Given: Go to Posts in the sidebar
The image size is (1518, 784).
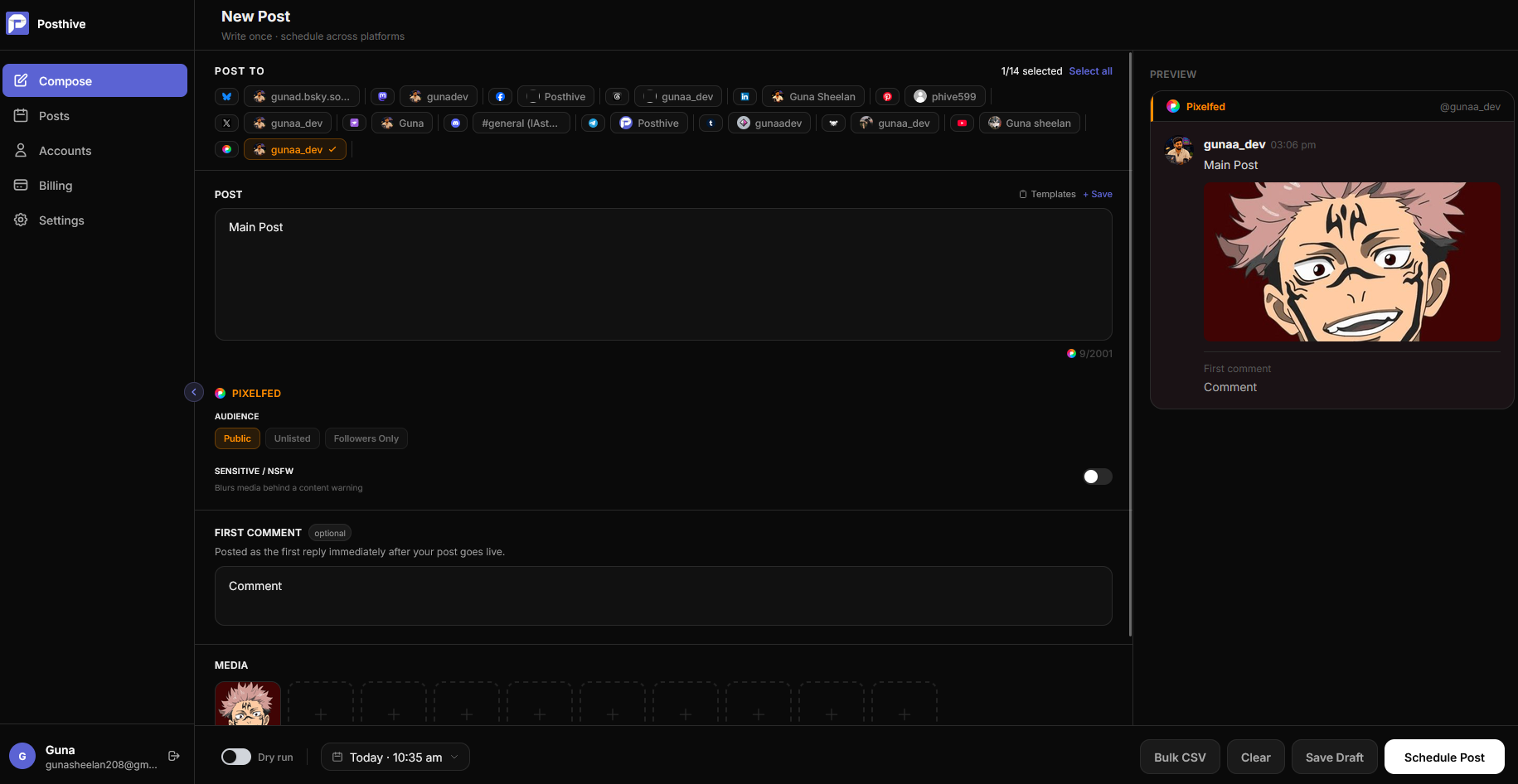Looking at the screenshot, I should pos(95,116).
